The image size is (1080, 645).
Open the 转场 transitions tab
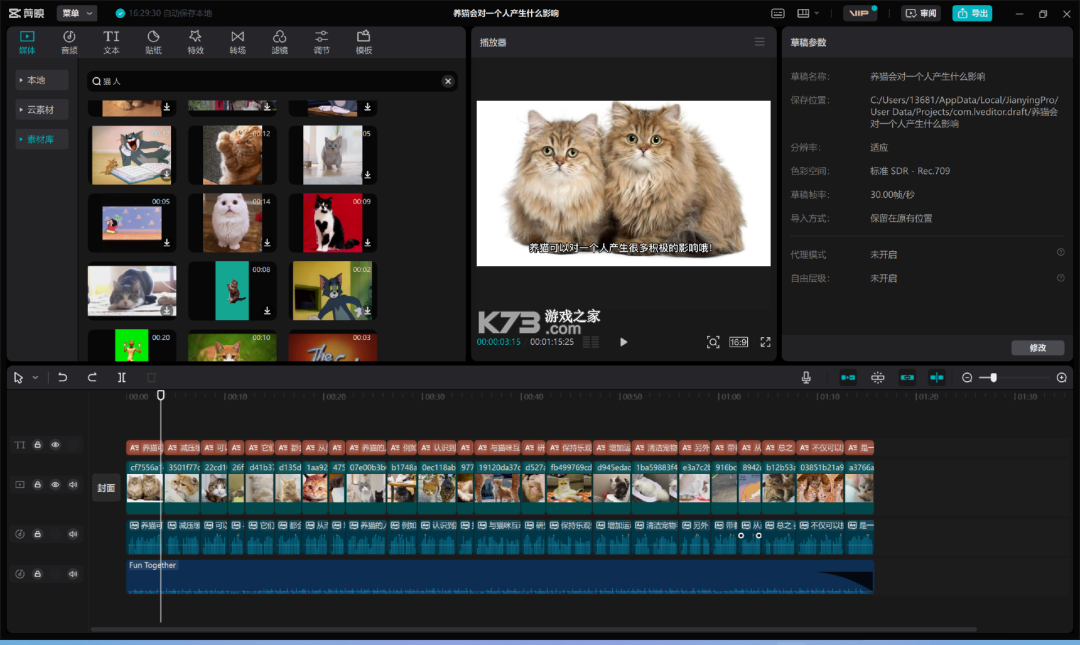pos(238,42)
